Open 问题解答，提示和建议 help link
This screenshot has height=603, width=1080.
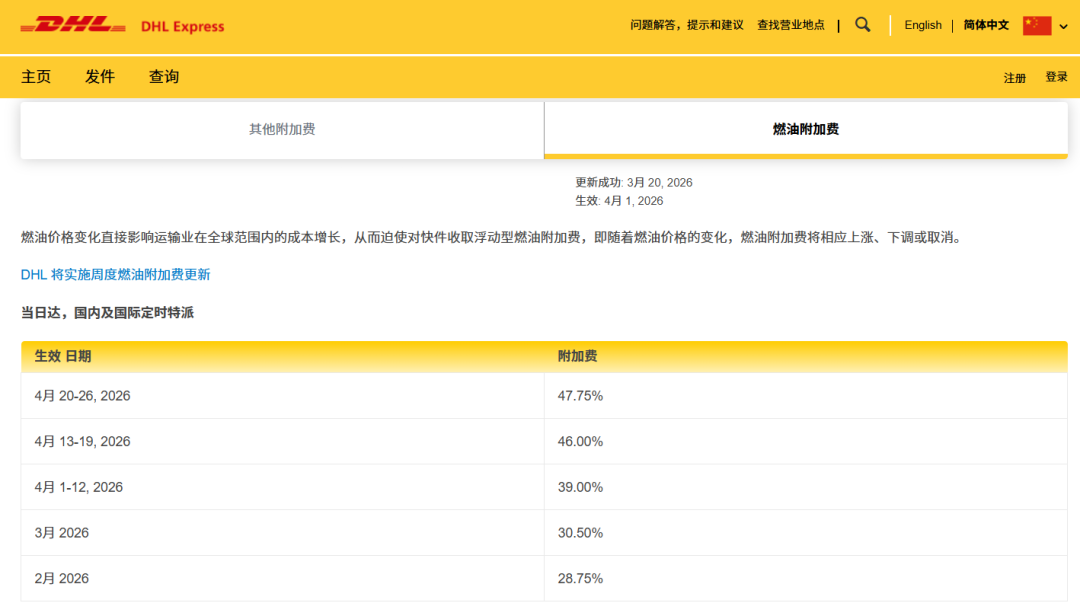point(686,25)
